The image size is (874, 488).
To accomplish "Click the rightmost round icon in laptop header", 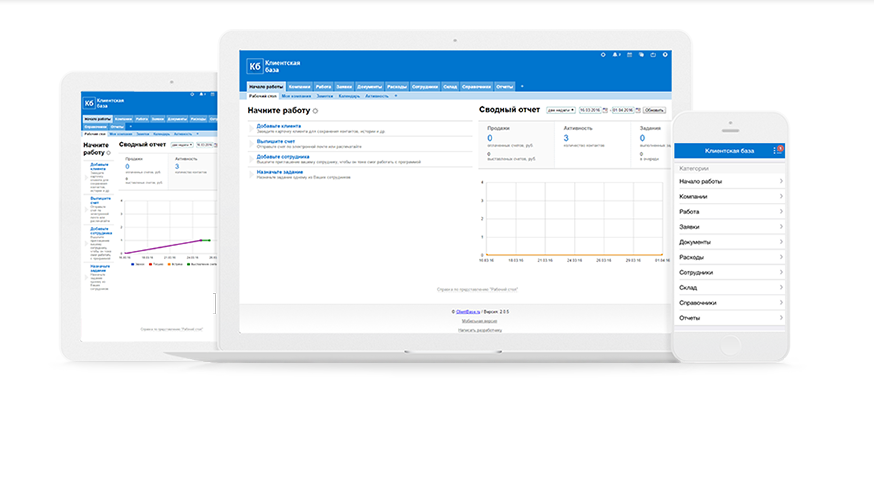I will pos(665,55).
